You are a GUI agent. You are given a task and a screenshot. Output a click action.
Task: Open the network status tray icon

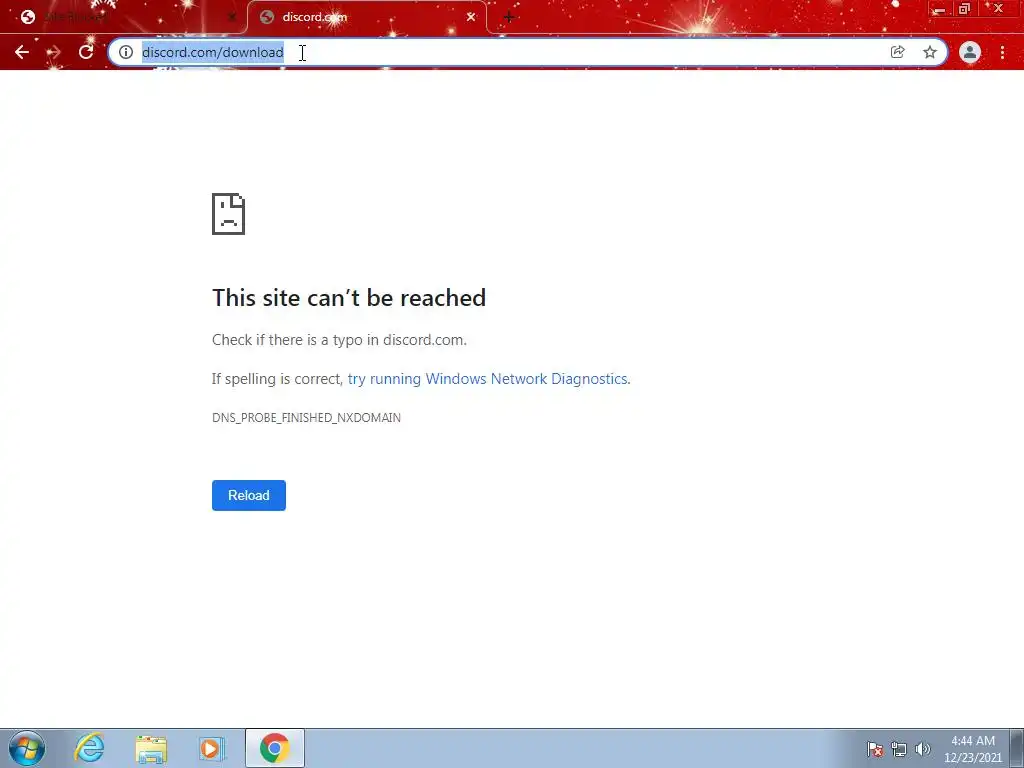coord(899,749)
